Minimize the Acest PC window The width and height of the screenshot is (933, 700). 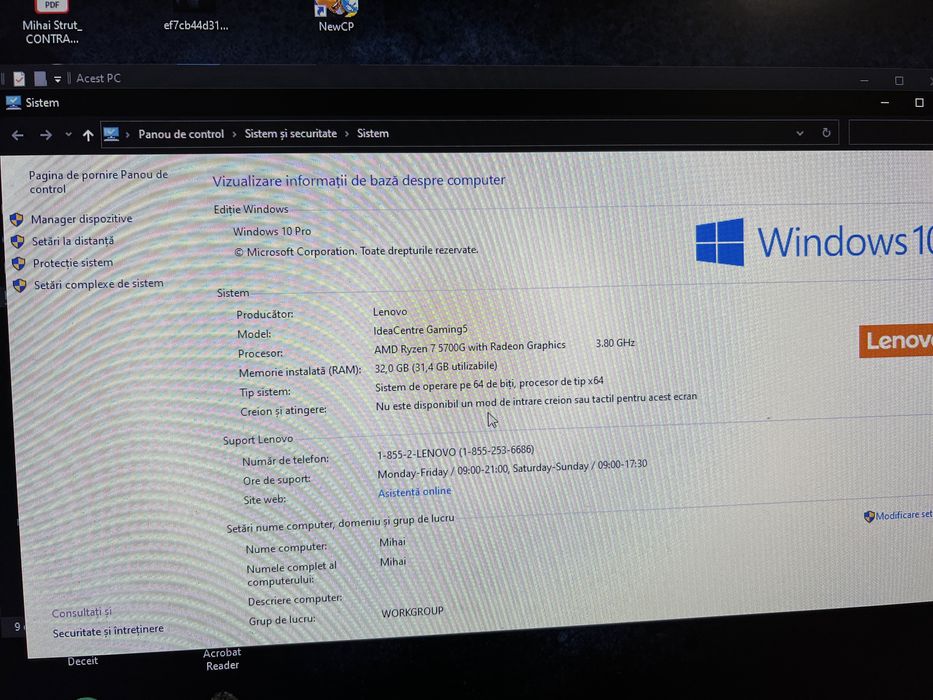point(864,80)
